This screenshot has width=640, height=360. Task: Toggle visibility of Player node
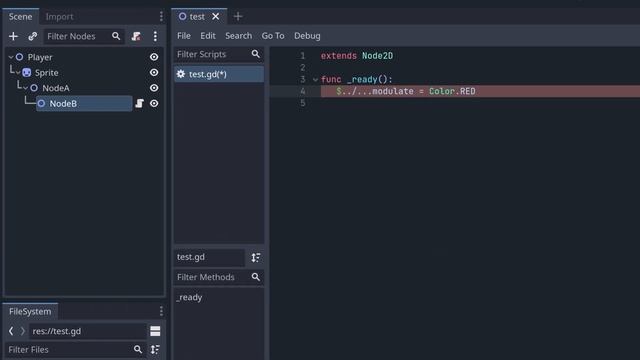pos(154,57)
